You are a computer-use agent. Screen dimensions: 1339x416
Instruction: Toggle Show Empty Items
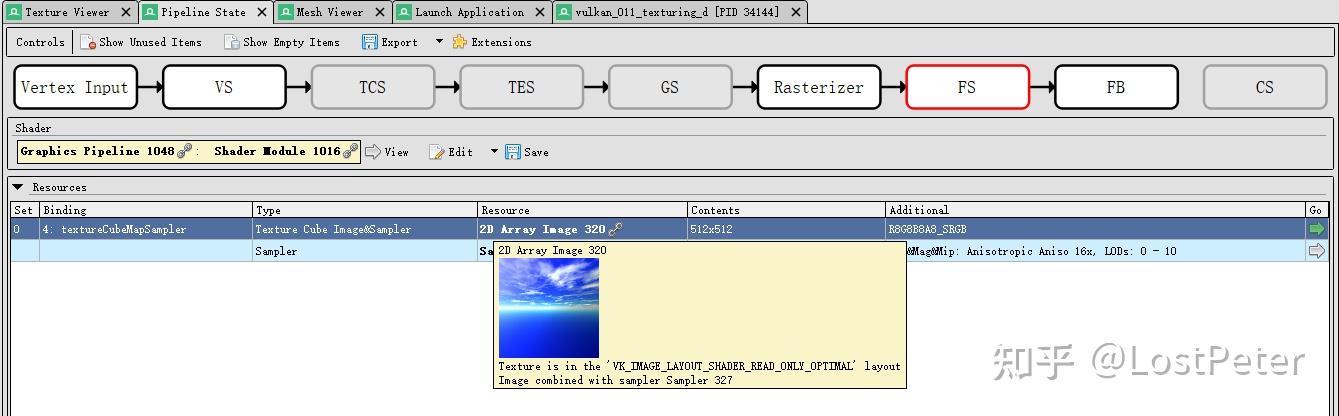click(282, 42)
